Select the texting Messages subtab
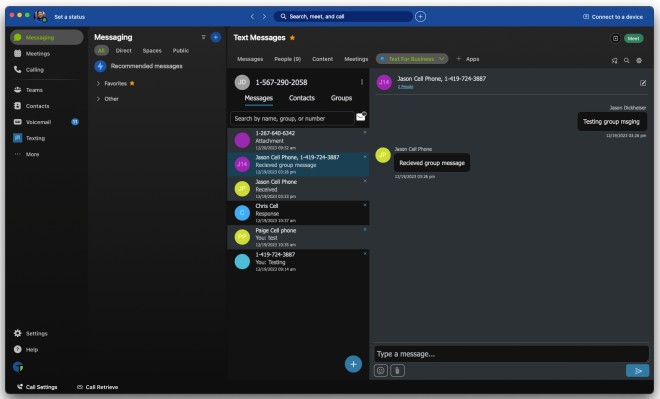Image resolution: width=660 pixels, height=399 pixels. pyautogui.click(x=258, y=98)
